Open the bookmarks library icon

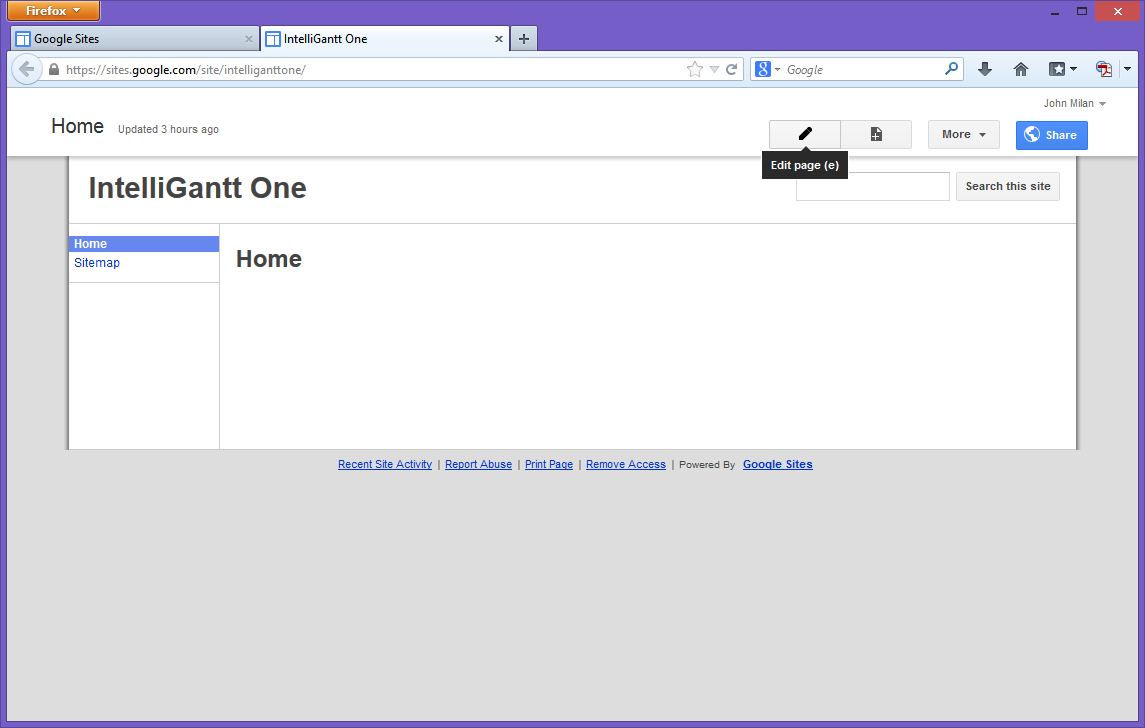[1057, 68]
